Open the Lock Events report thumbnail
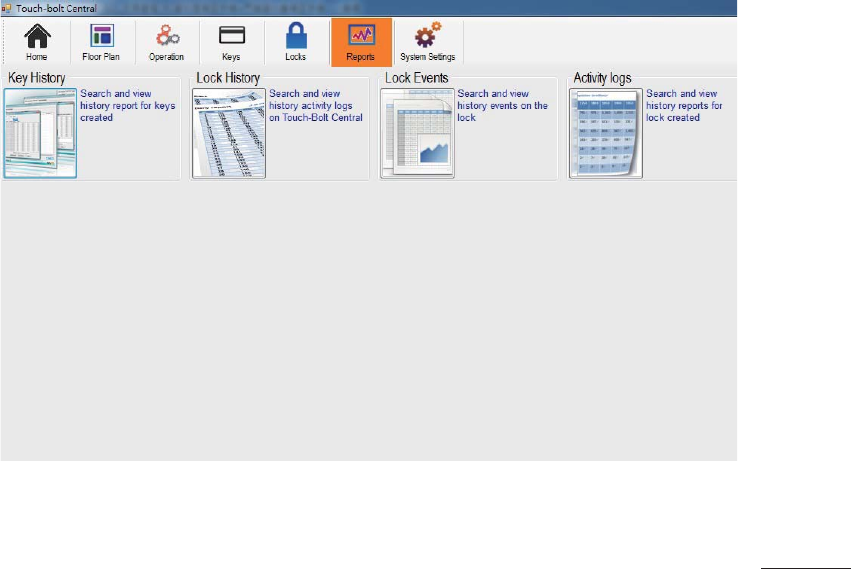The width and height of the screenshot is (851, 569). coord(417,133)
